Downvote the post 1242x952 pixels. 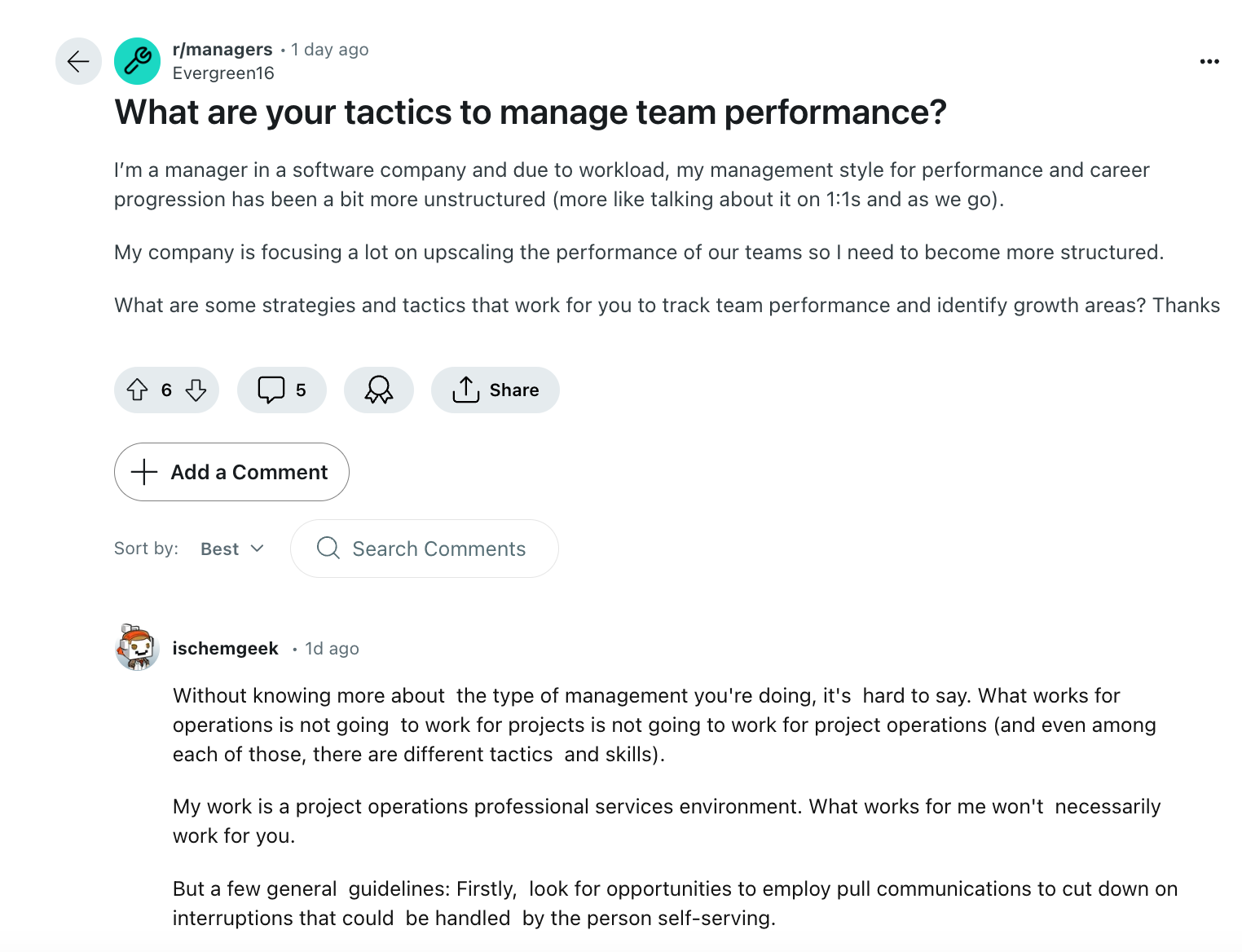pyautogui.click(x=195, y=390)
